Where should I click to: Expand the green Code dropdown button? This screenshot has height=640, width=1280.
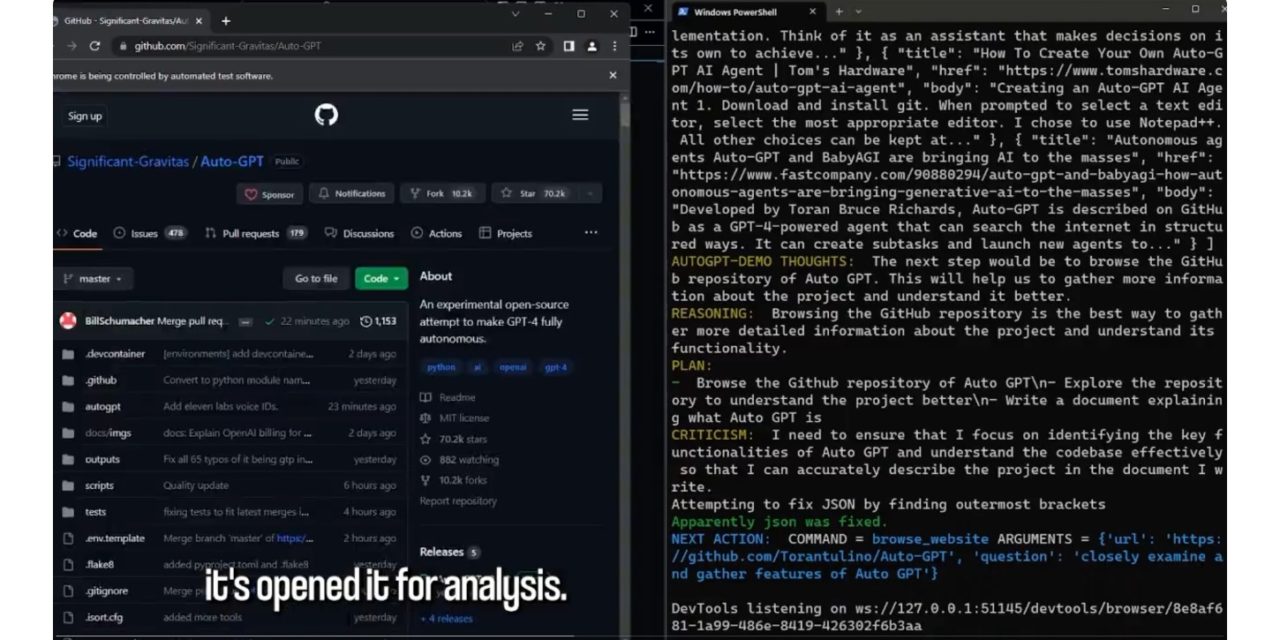click(381, 279)
